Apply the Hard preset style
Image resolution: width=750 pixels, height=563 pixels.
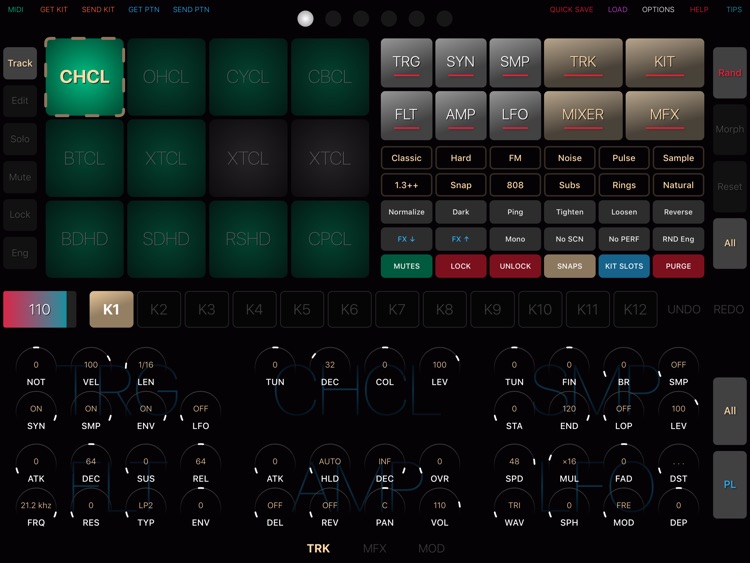[461, 158]
